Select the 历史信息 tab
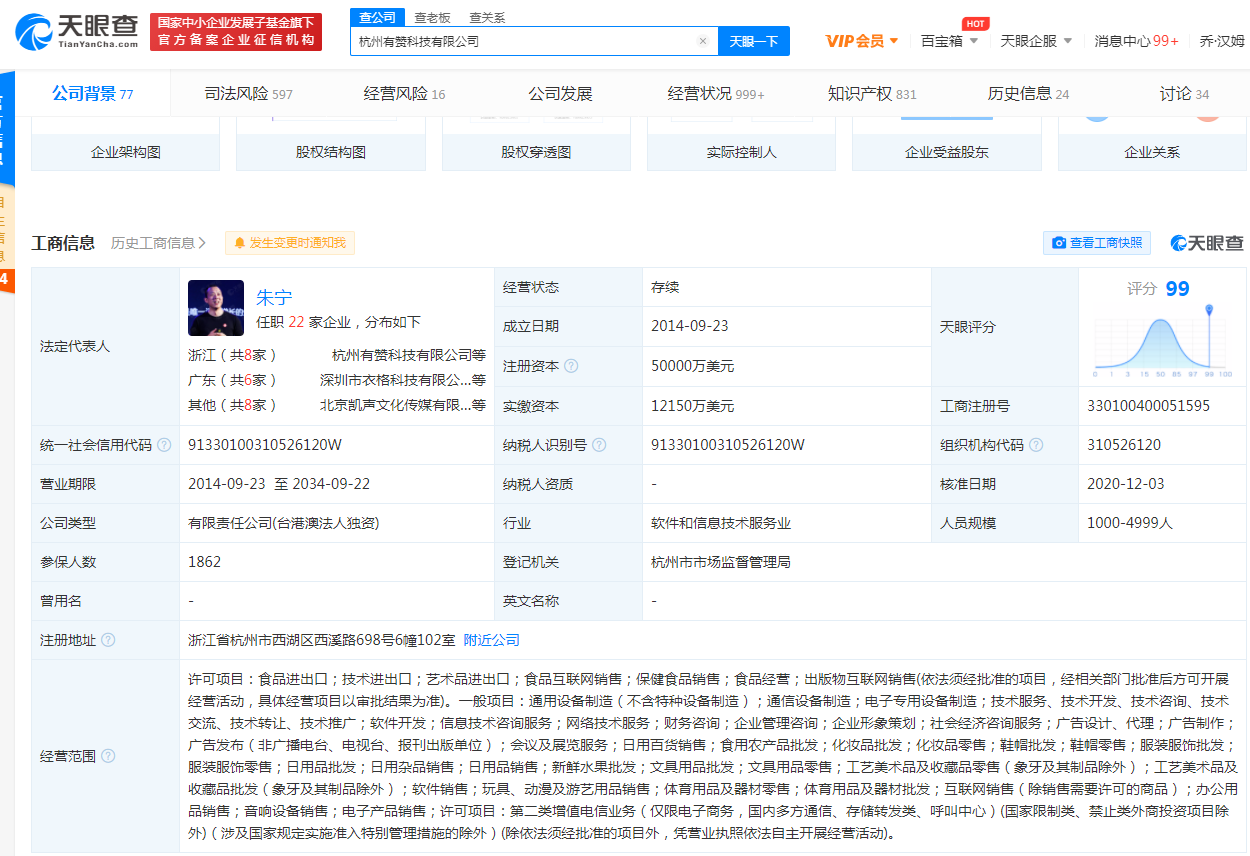 pyautogui.click(x=1029, y=94)
